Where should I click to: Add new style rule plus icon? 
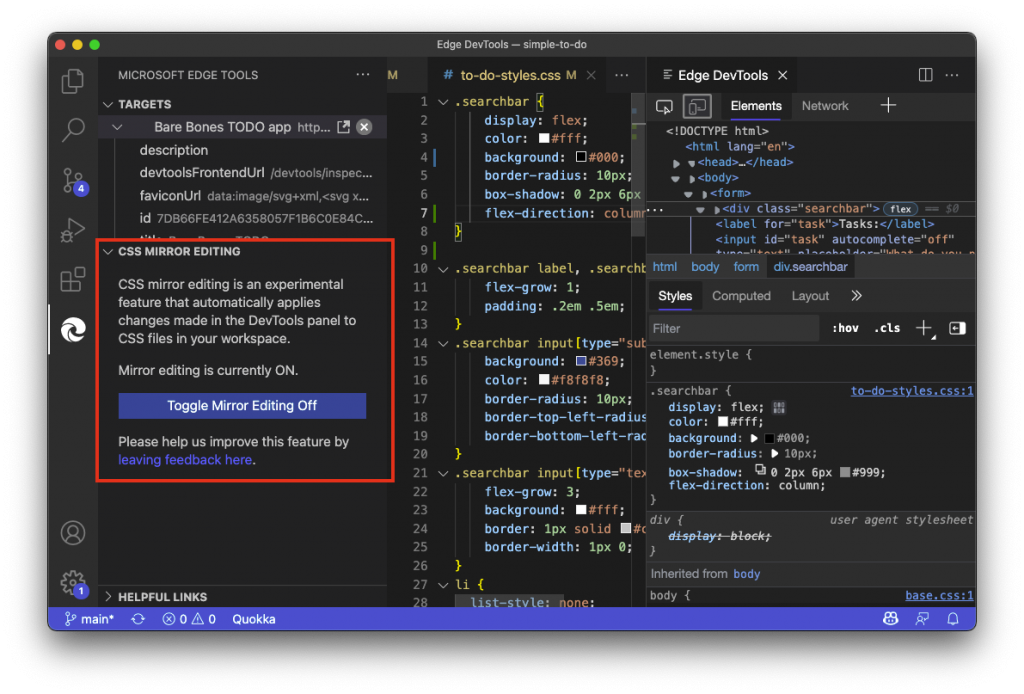(x=925, y=328)
